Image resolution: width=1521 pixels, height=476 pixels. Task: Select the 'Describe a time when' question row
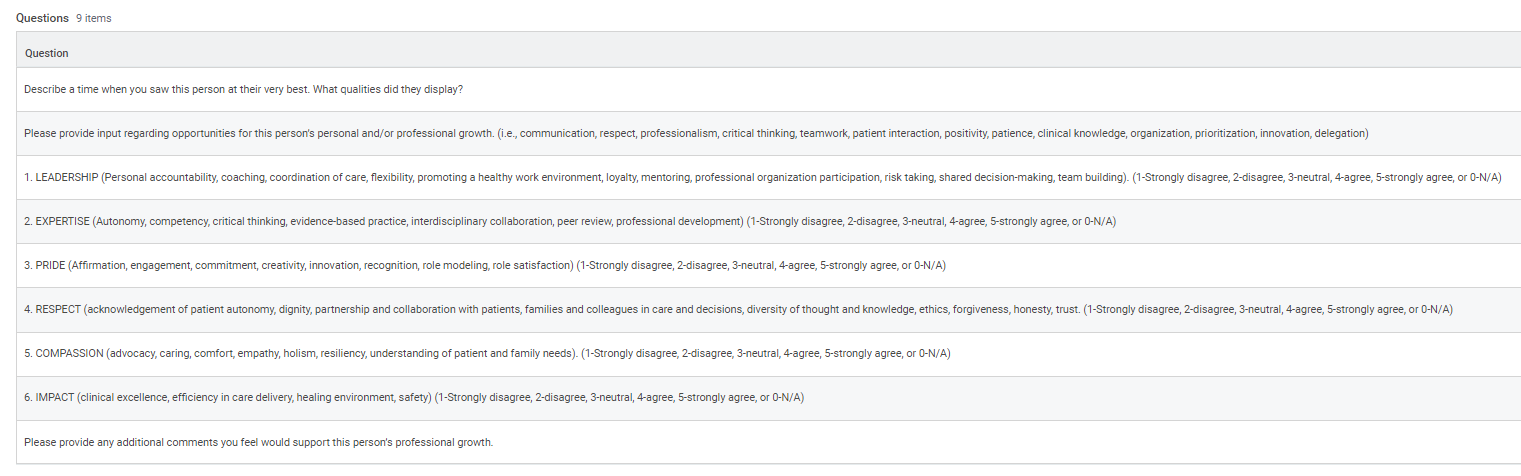pyautogui.click(x=243, y=89)
